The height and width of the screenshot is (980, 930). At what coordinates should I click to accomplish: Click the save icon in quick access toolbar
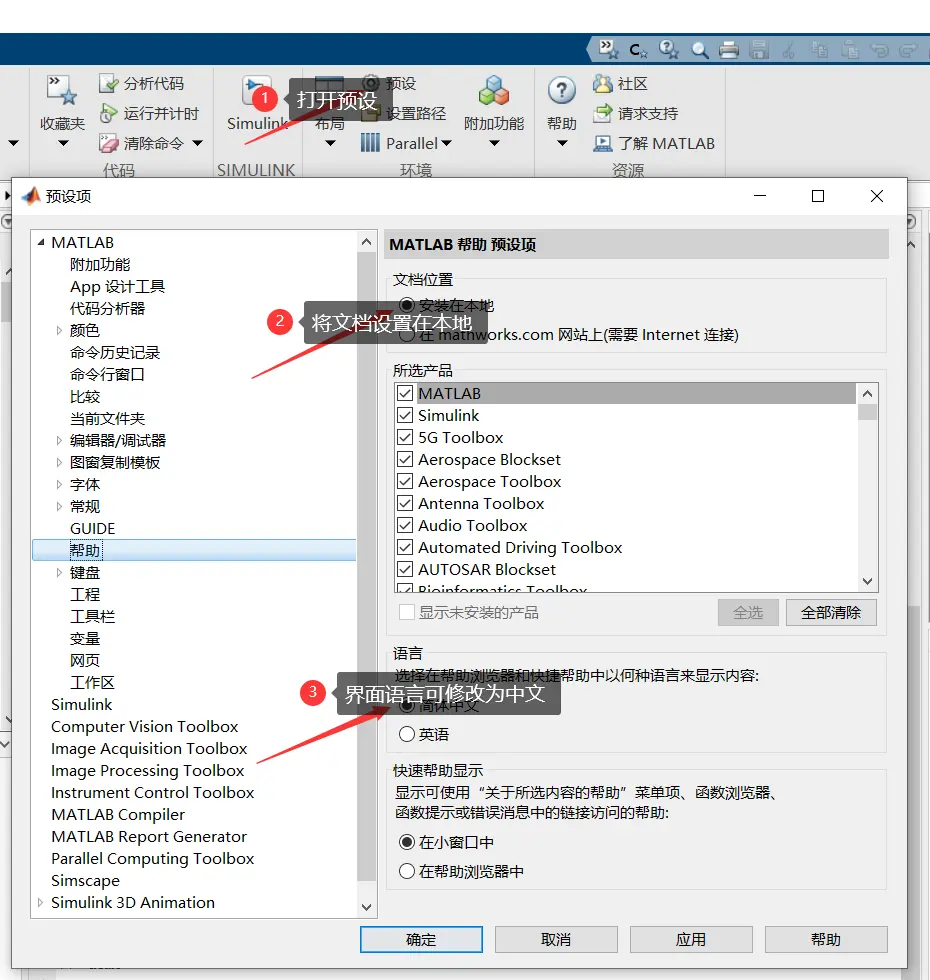(759, 50)
